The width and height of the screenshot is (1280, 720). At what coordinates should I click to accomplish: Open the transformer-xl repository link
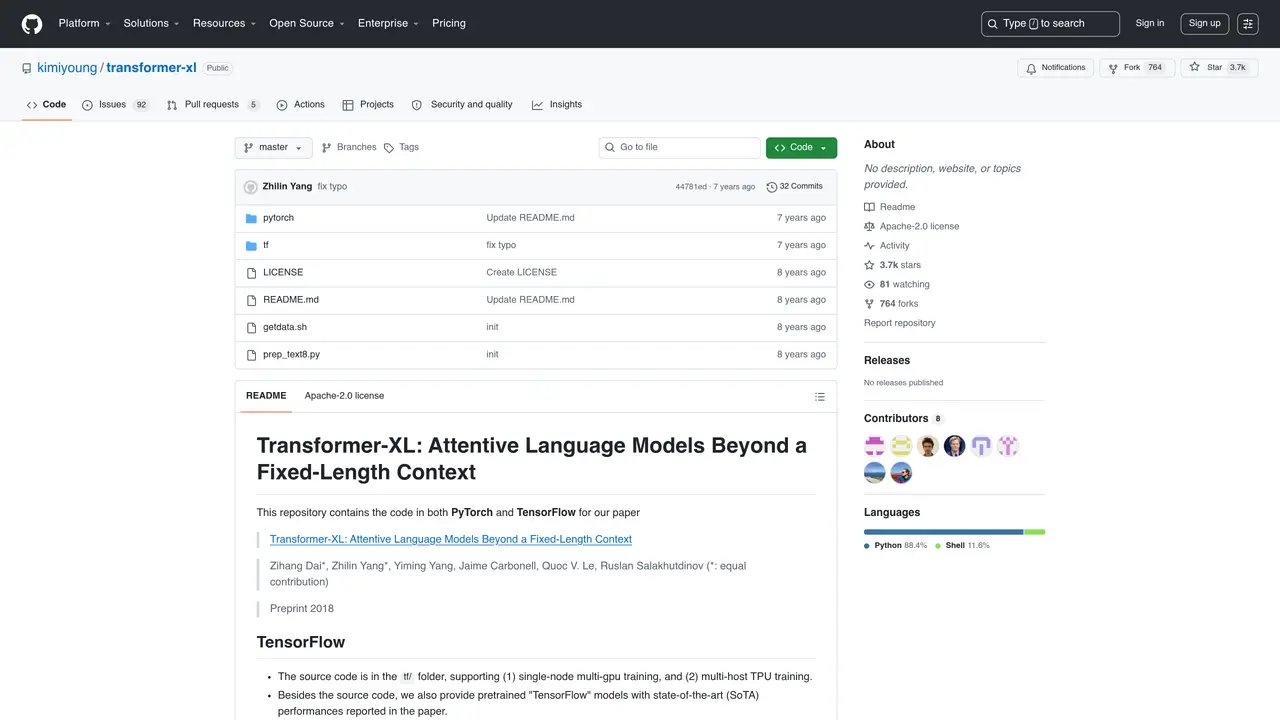point(151,68)
